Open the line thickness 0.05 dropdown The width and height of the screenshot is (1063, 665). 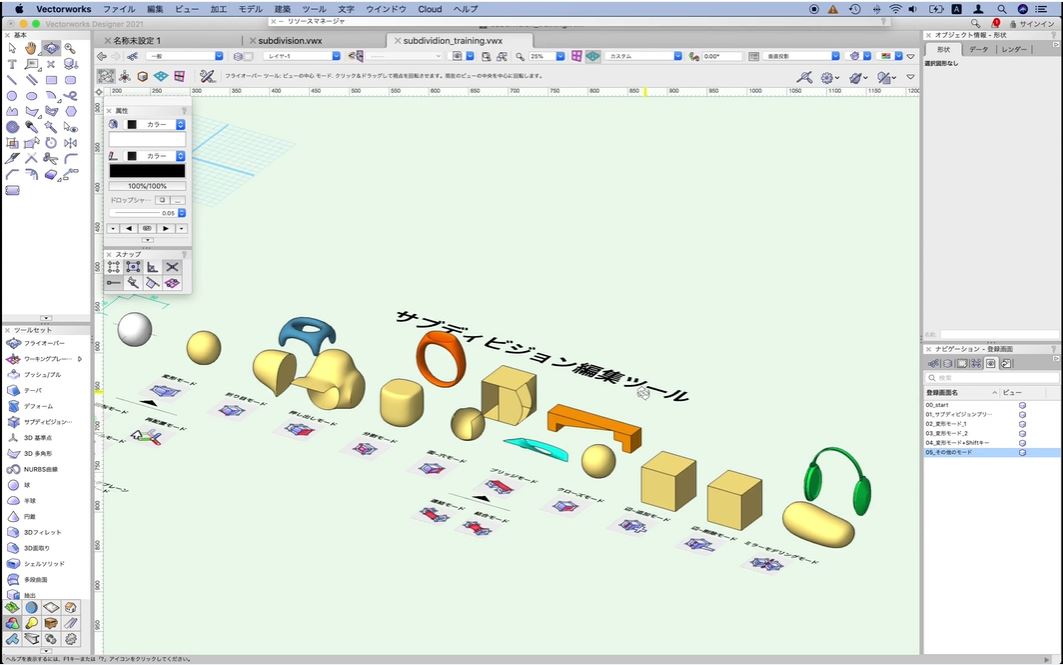click(x=148, y=213)
